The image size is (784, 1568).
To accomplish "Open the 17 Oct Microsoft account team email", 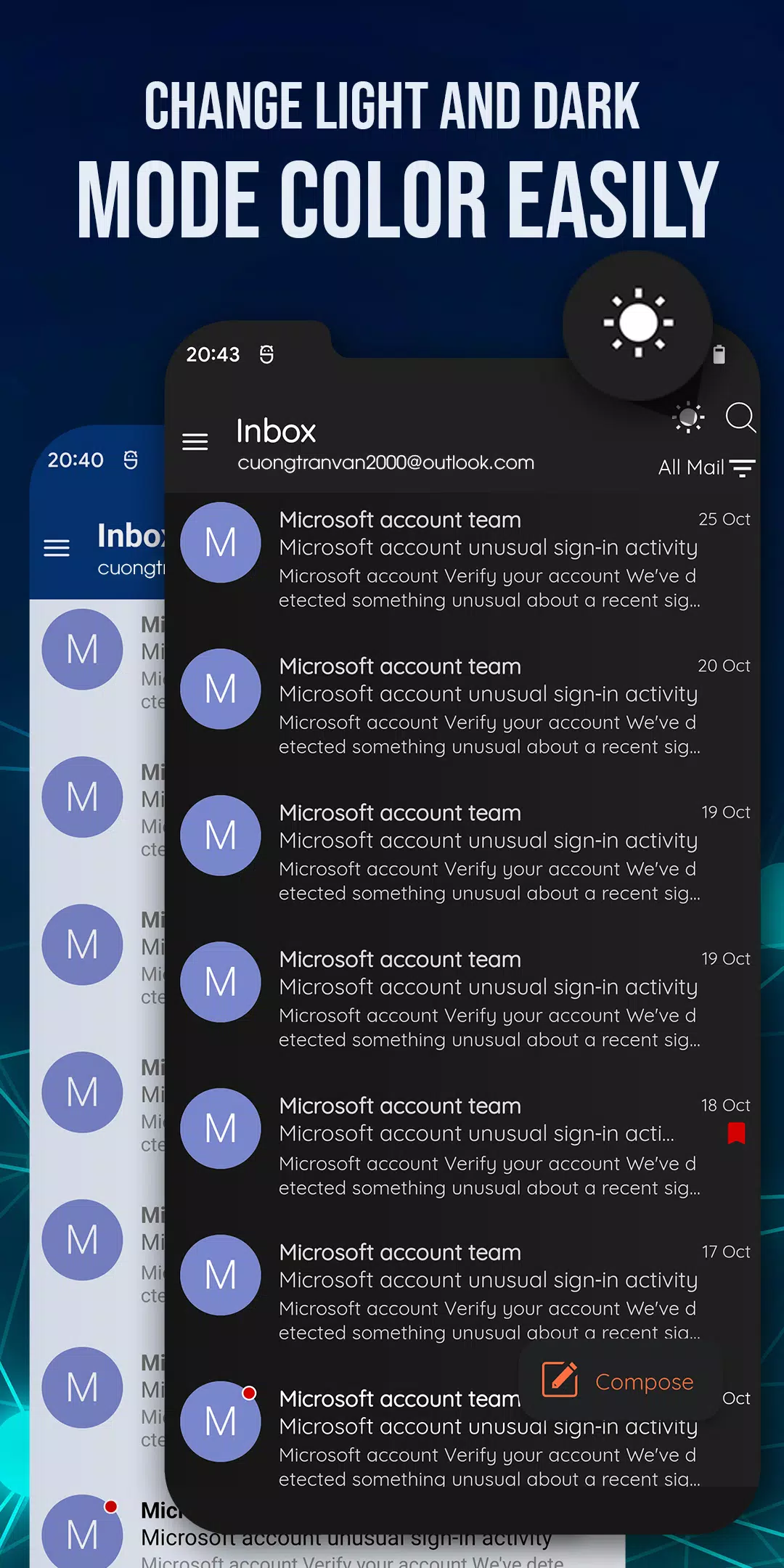I will 488,1292.
